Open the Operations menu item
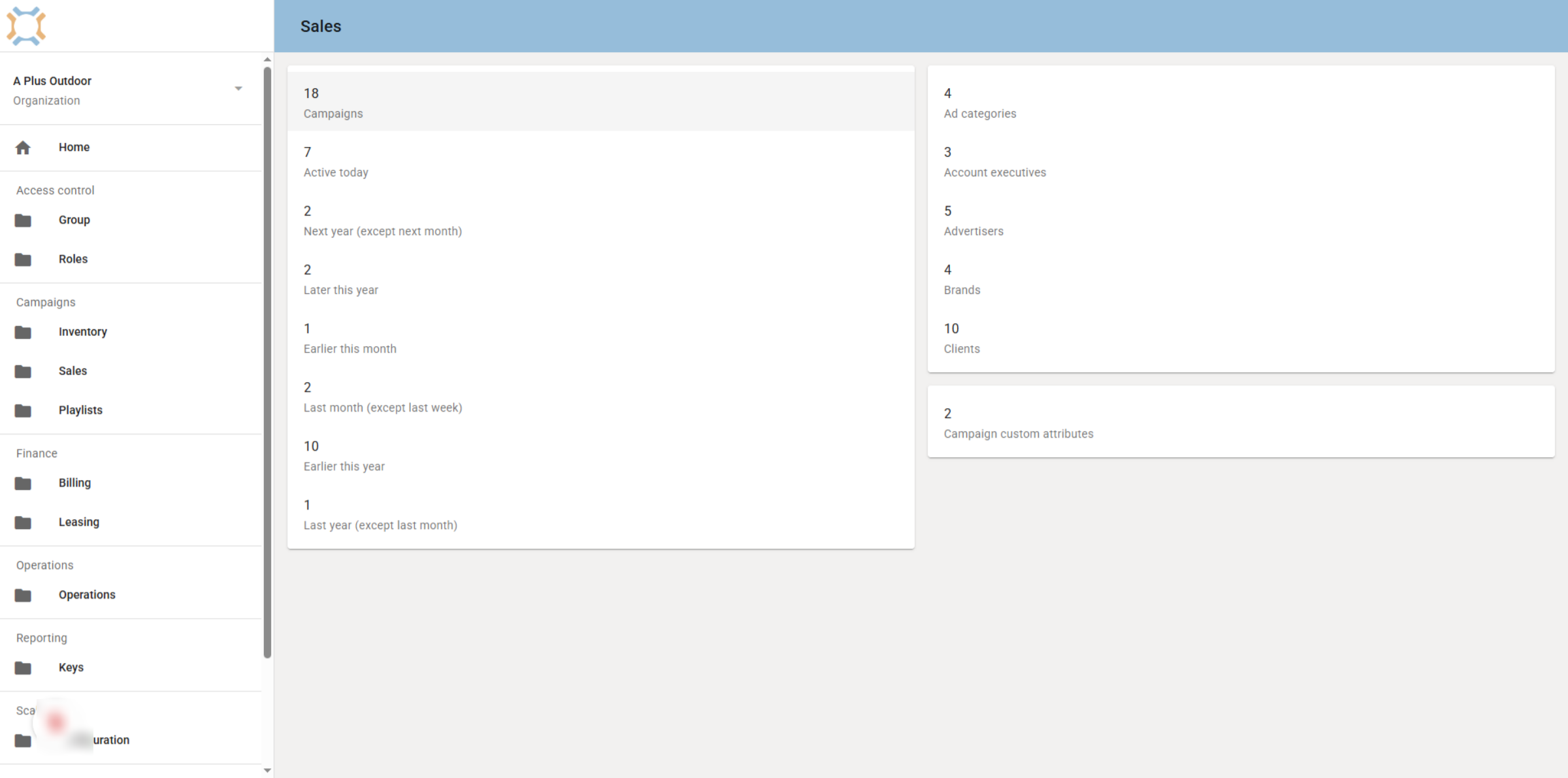1568x778 pixels. pyautogui.click(x=87, y=594)
